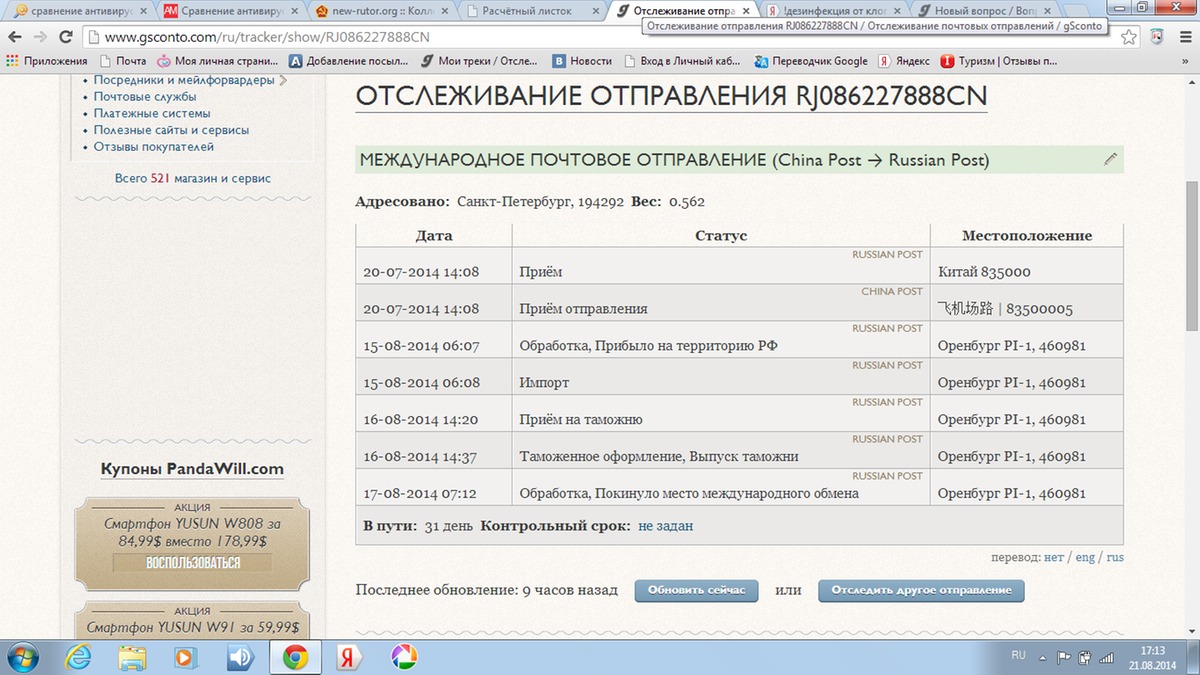Open Windows Media Player from taskbar
This screenshot has height=675, width=1200.
tap(186, 657)
